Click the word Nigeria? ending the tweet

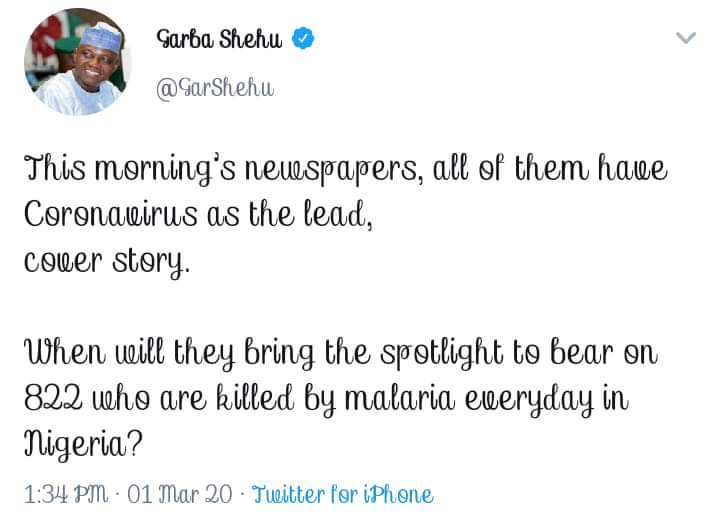point(83,444)
